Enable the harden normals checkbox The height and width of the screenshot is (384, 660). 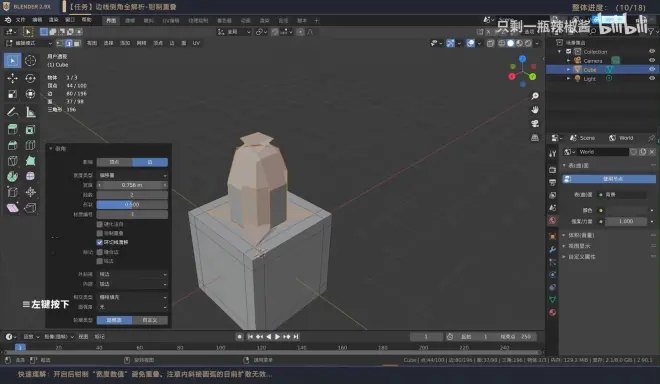pyautogui.click(x=100, y=224)
